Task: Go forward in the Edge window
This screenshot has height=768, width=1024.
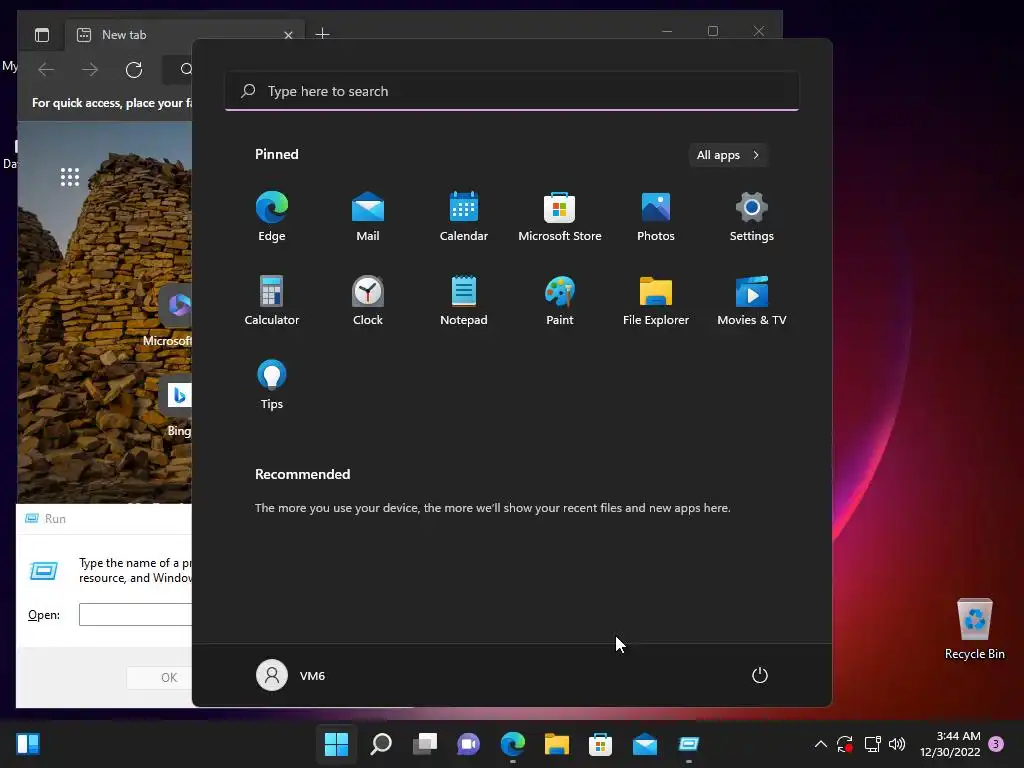Action: coord(90,69)
